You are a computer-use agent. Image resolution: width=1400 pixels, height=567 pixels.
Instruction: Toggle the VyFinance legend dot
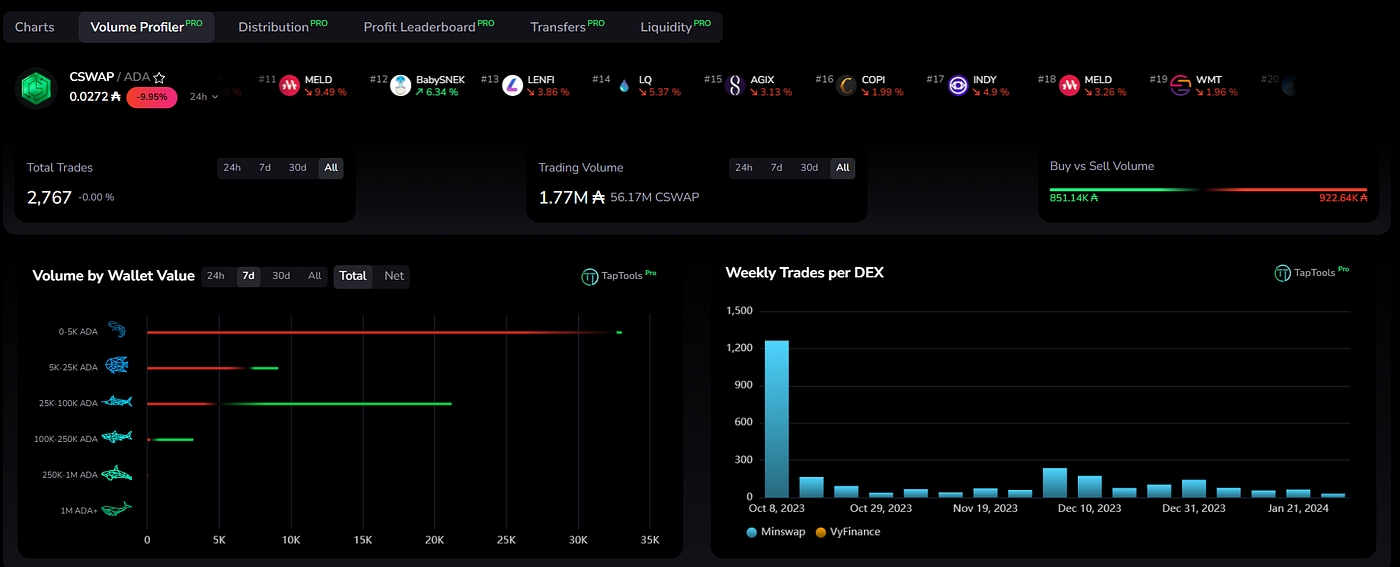coord(822,532)
